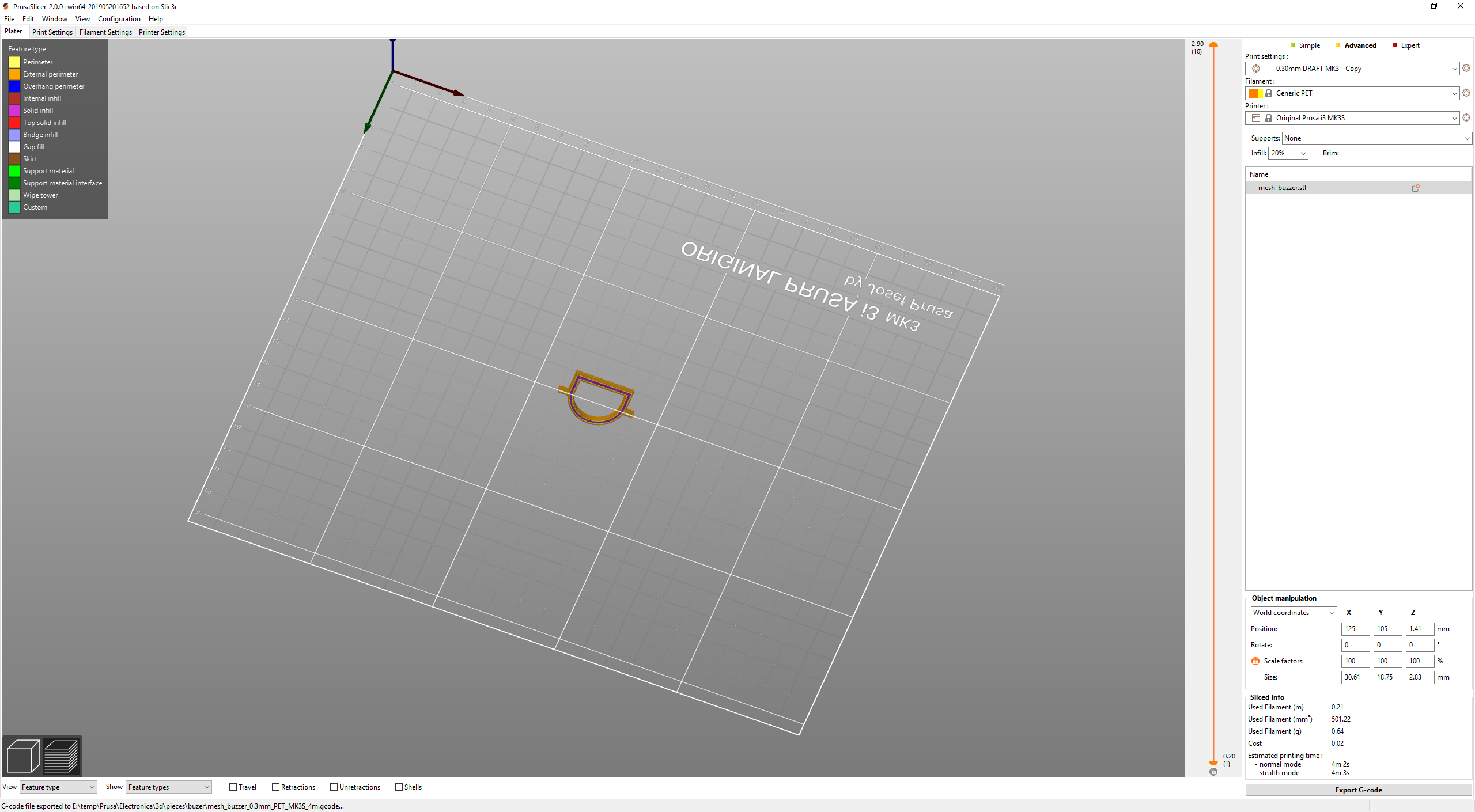The height and width of the screenshot is (812, 1475).
Task: Click the bottom layer slider handle at 0.20
Action: [1213, 762]
